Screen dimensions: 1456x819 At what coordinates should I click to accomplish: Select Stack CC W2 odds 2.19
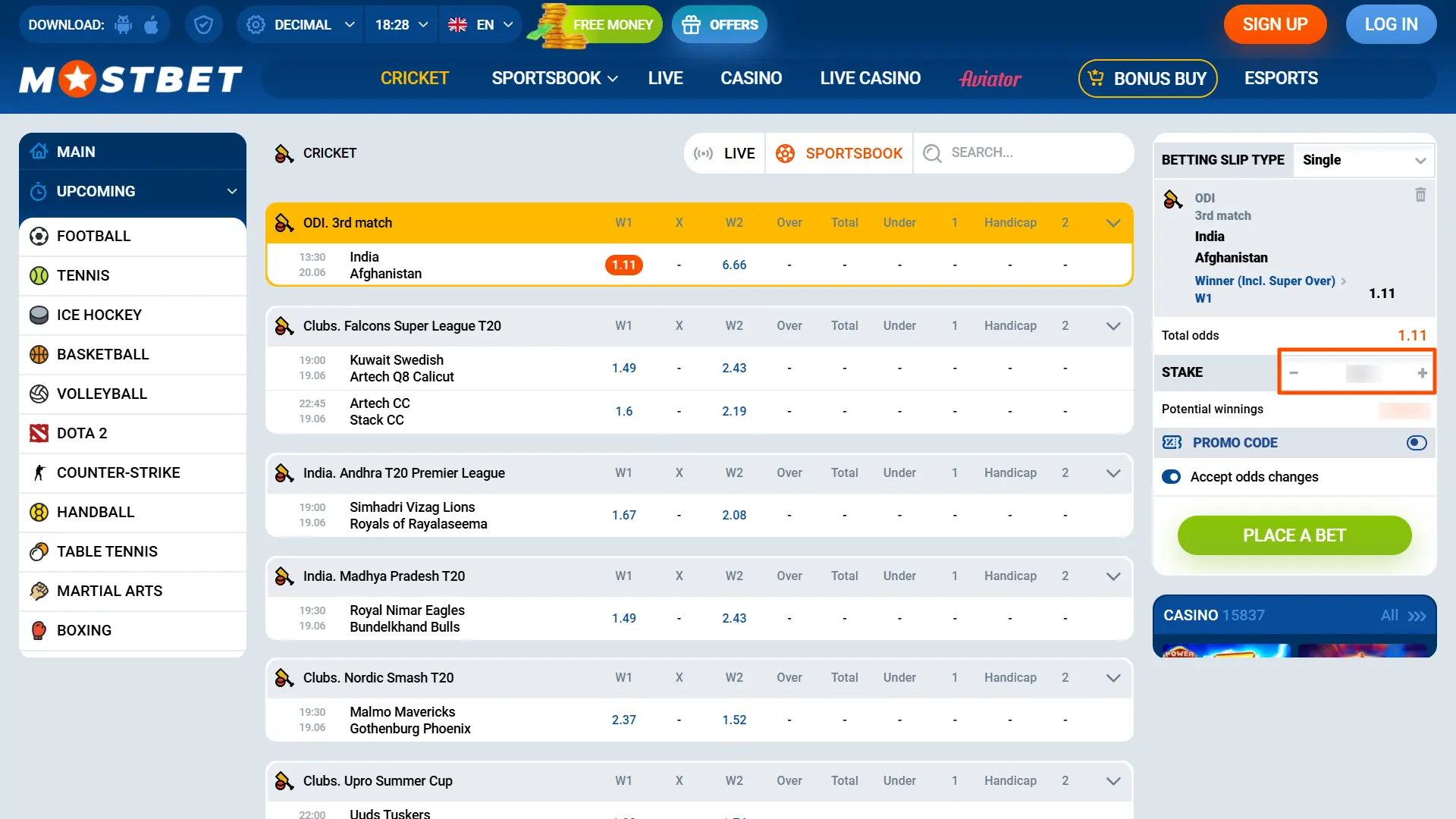pyautogui.click(x=734, y=411)
